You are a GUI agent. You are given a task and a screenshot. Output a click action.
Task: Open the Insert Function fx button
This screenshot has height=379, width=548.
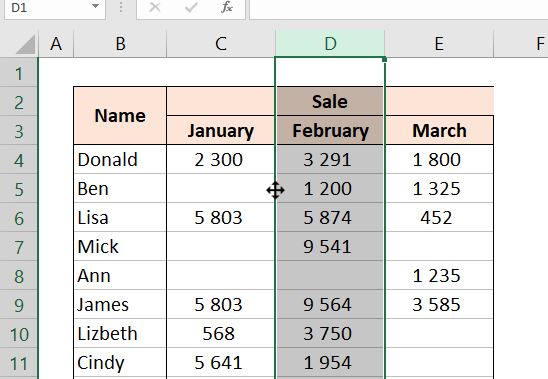pyautogui.click(x=227, y=7)
